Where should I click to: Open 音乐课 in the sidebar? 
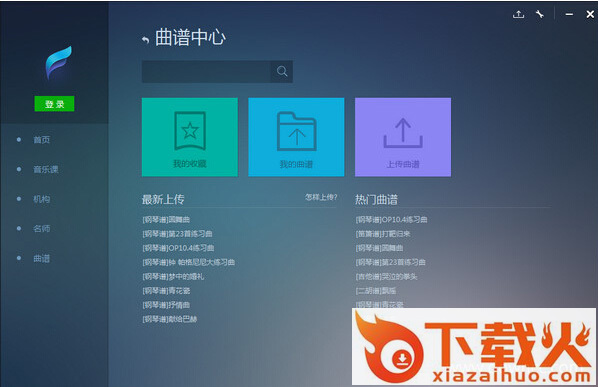(x=46, y=169)
